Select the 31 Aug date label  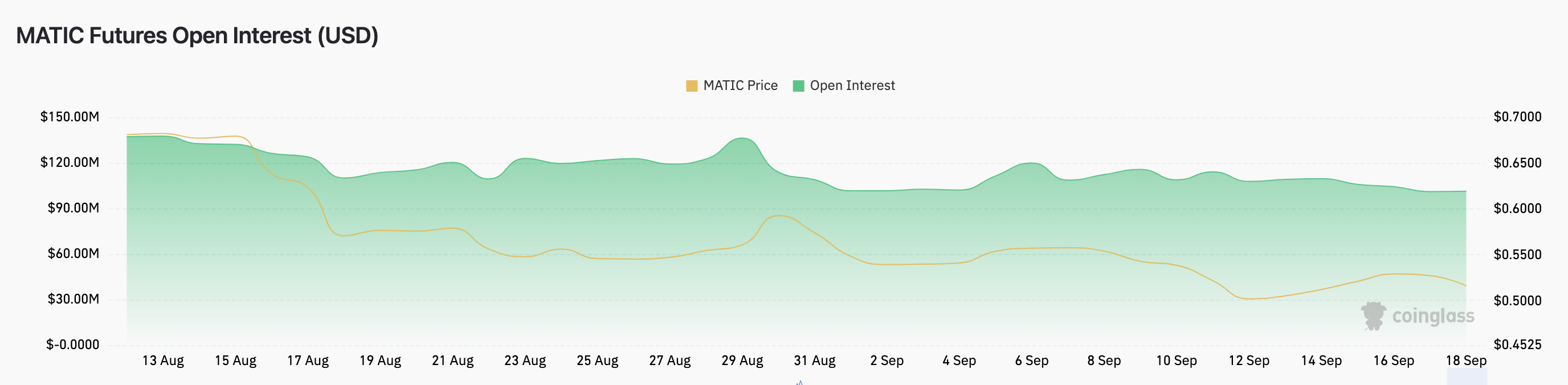pos(814,361)
